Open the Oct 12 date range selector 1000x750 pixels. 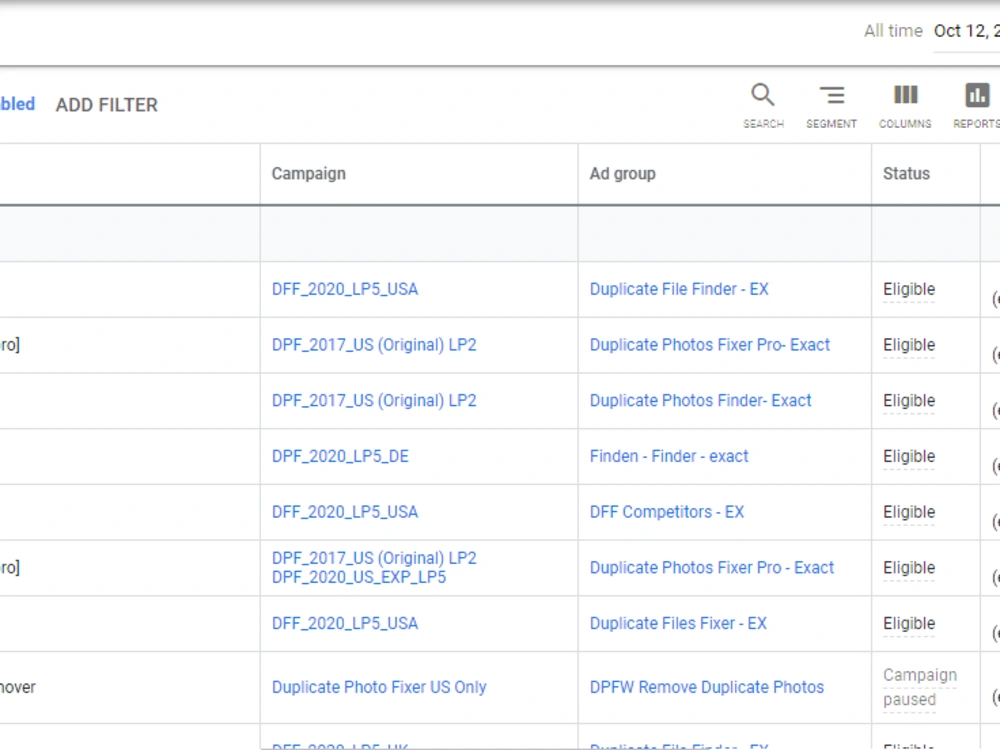click(966, 31)
